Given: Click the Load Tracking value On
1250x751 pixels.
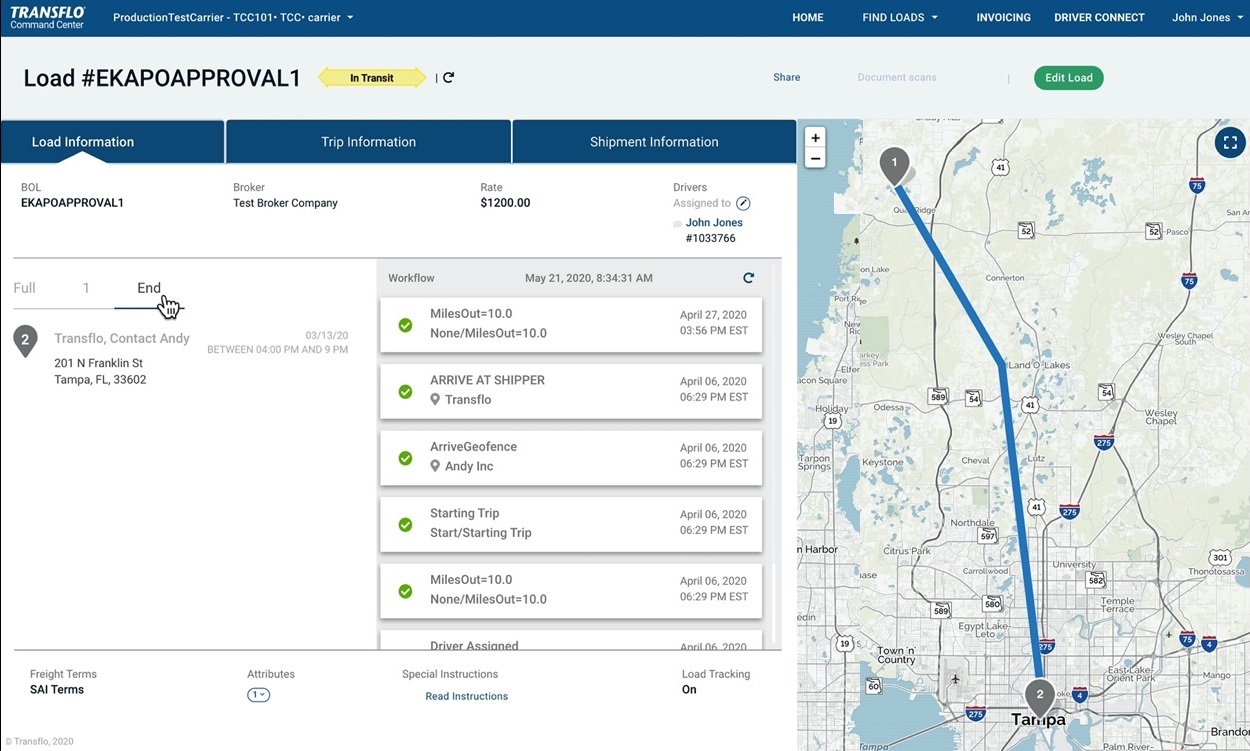Looking at the screenshot, I should point(689,690).
